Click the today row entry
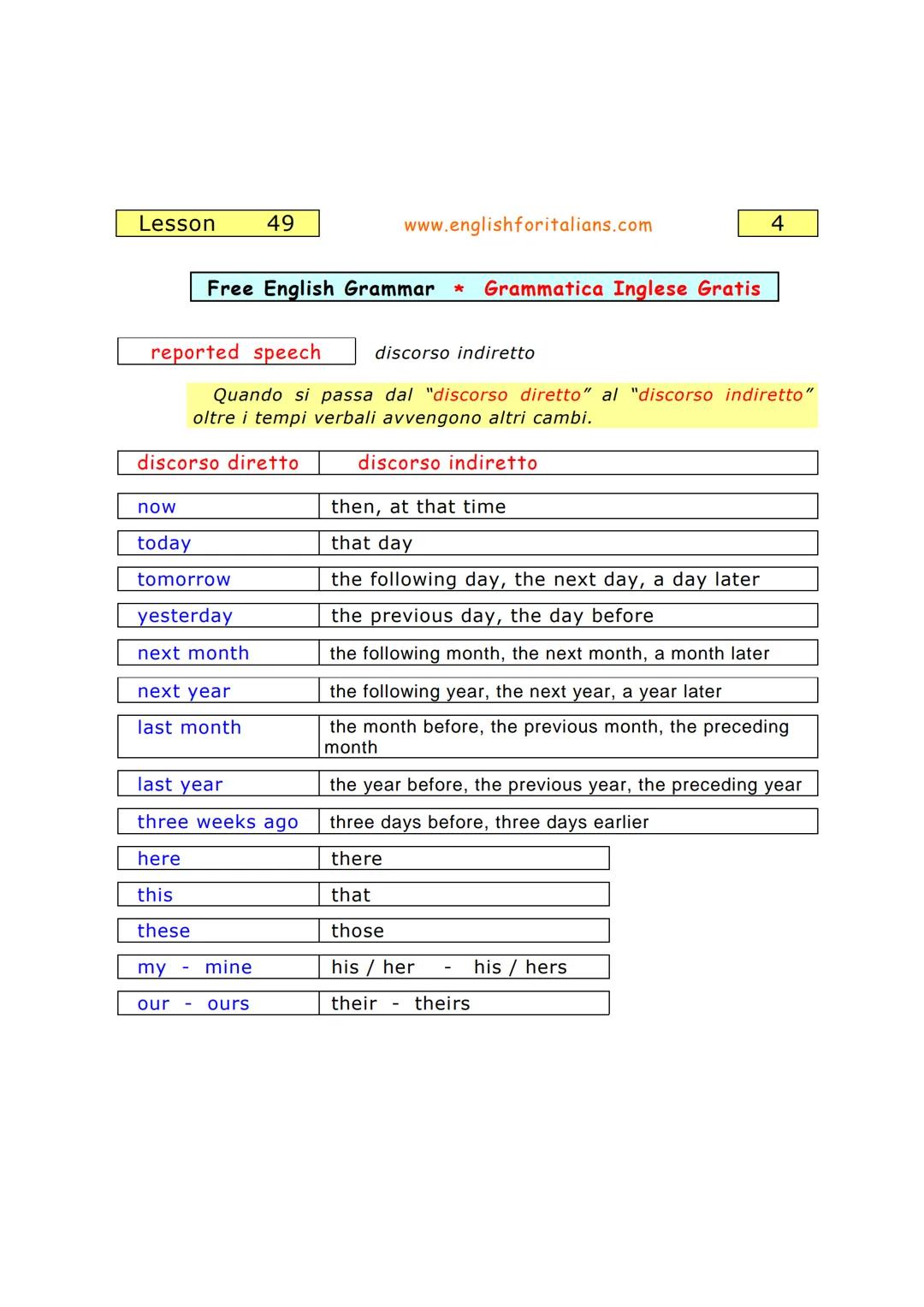Image resolution: width=924 pixels, height=1307 pixels. [163, 542]
